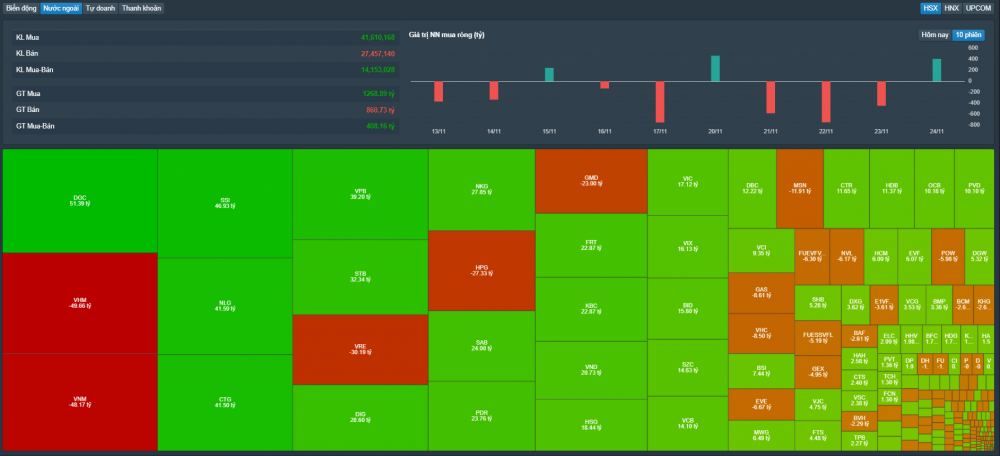This screenshot has width=1000, height=456.
Task: Click the 22/11 red bar in chart
Action: [826, 102]
